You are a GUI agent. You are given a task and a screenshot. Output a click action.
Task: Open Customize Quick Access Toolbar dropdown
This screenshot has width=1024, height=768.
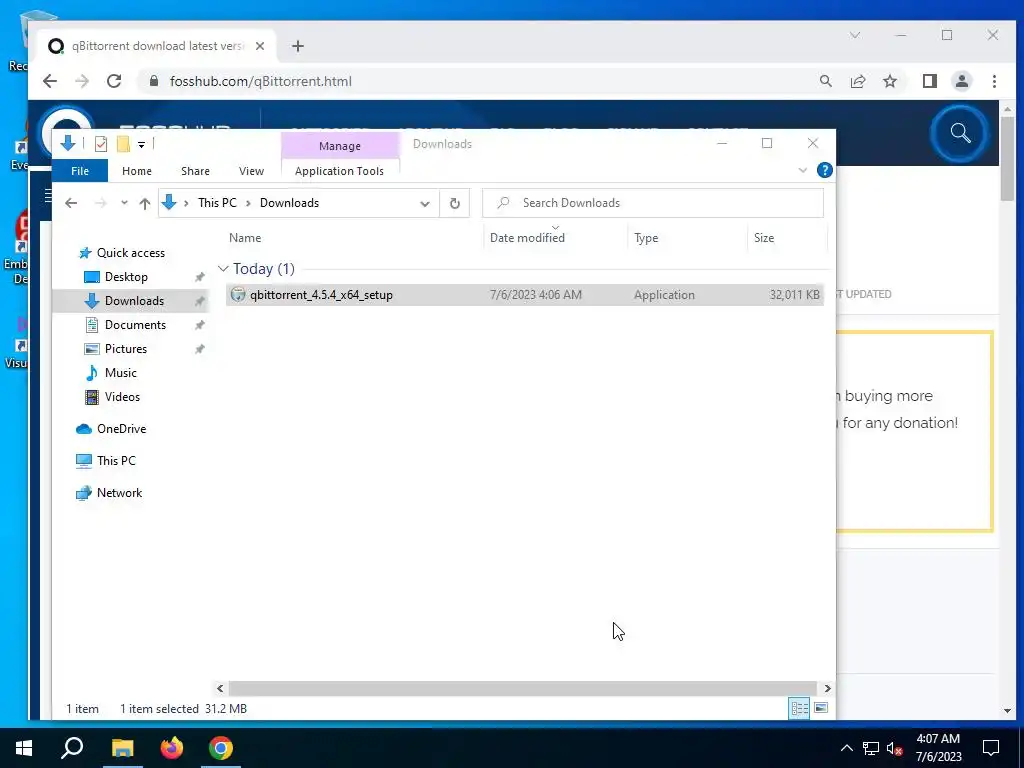click(x=141, y=144)
